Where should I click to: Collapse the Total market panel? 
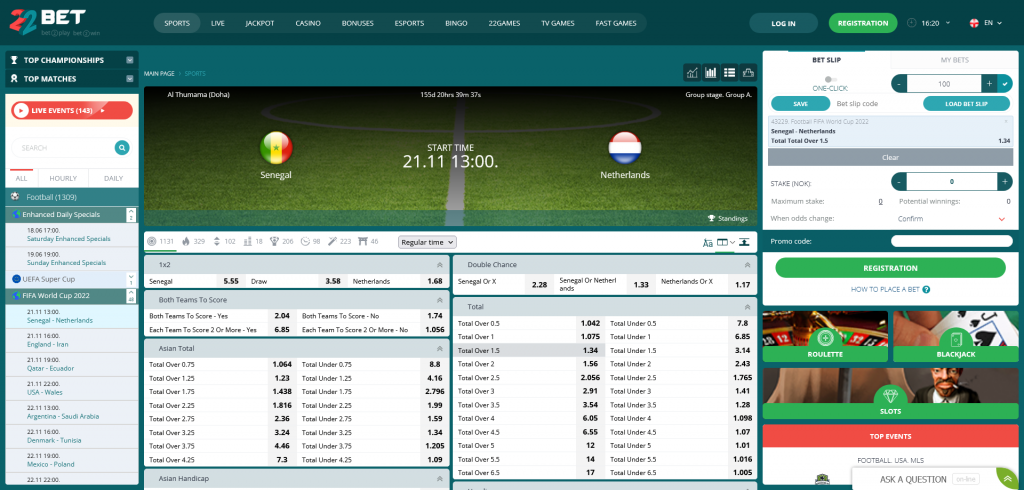click(747, 306)
